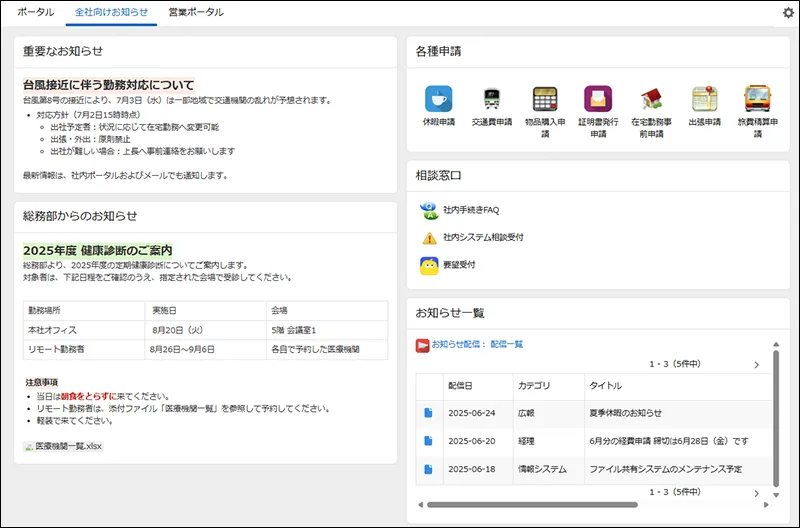Open the document icon on the 2025-06-18 row
Viewport: 800px width, 528px height.
click(x=428, y=469)
